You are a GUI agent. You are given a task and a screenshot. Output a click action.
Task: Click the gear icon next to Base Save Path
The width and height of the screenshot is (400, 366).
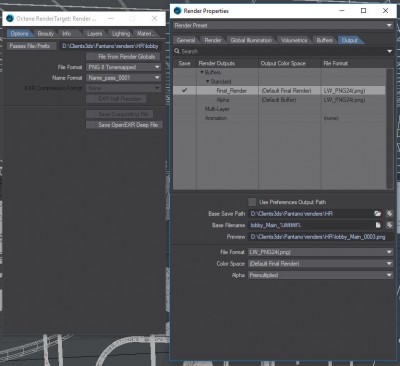click(389, 214)
